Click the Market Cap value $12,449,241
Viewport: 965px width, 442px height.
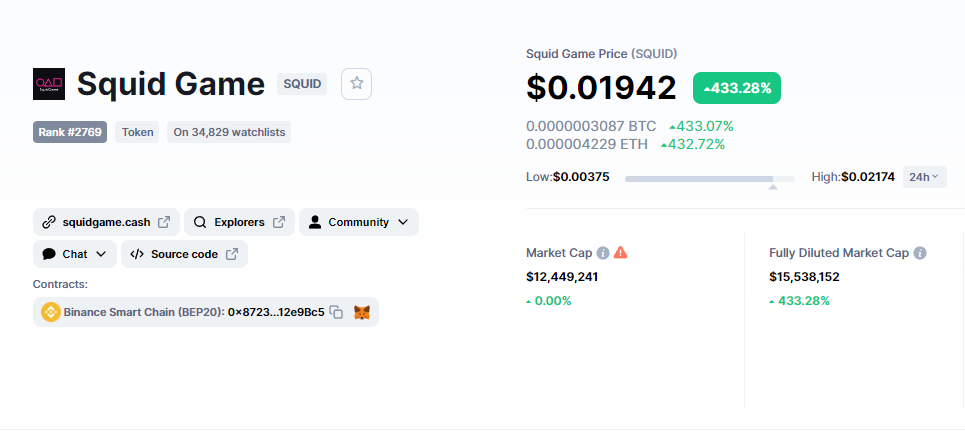click(562, 277)
